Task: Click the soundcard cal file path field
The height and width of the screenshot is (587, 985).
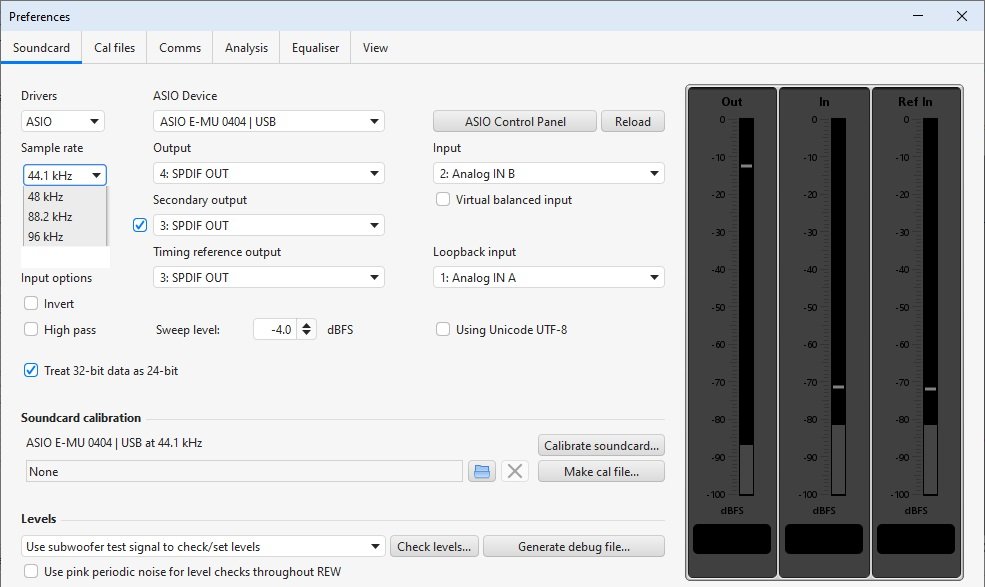Action: tap(244, 471)
